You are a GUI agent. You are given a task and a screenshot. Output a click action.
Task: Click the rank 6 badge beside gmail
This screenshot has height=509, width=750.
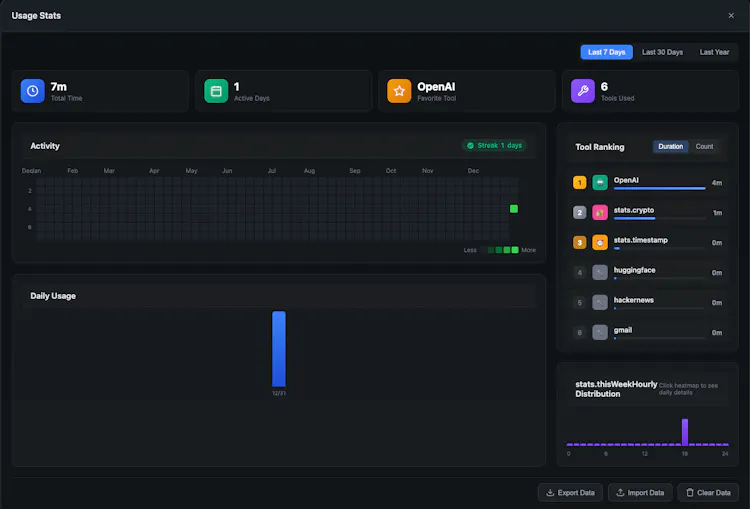coord(579,332)
